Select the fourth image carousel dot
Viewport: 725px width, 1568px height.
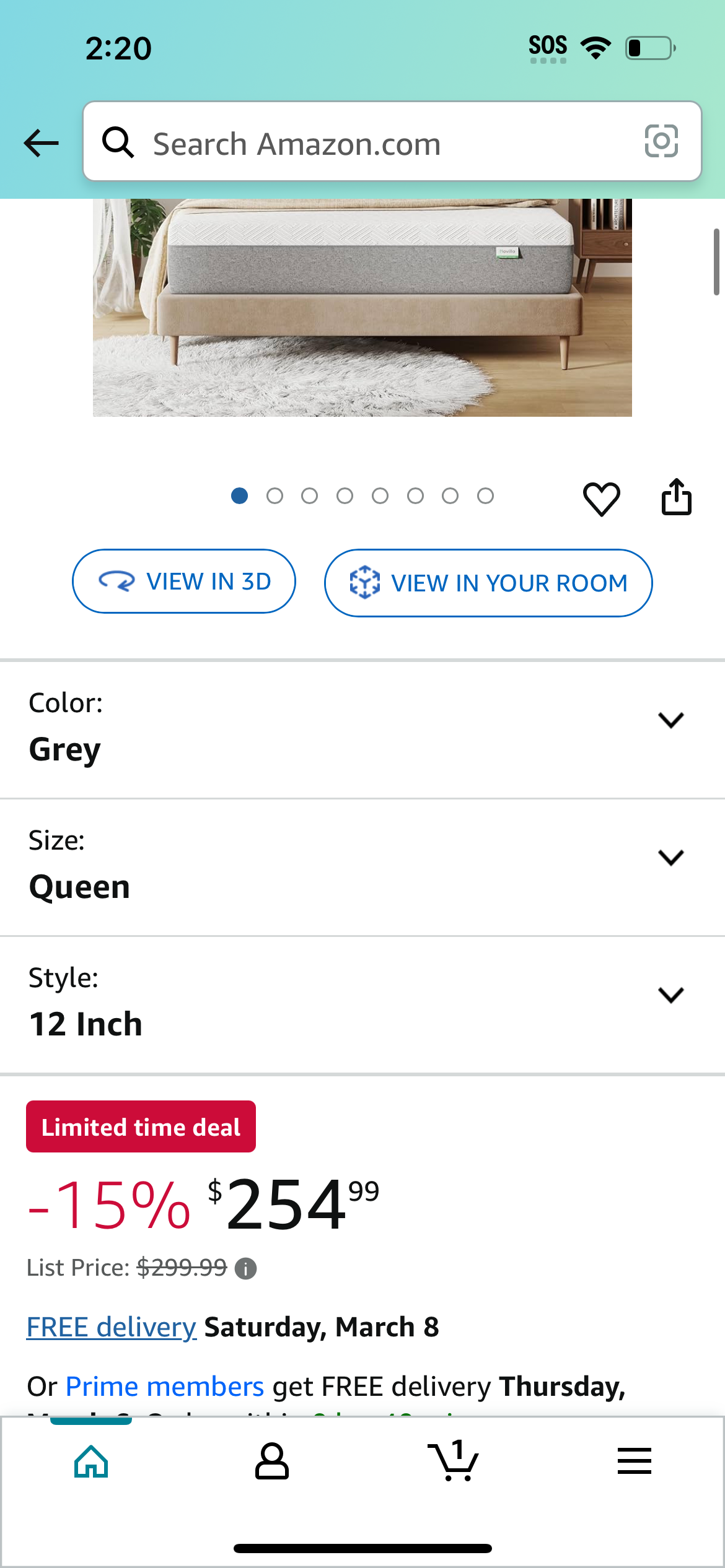pos(345,496)
